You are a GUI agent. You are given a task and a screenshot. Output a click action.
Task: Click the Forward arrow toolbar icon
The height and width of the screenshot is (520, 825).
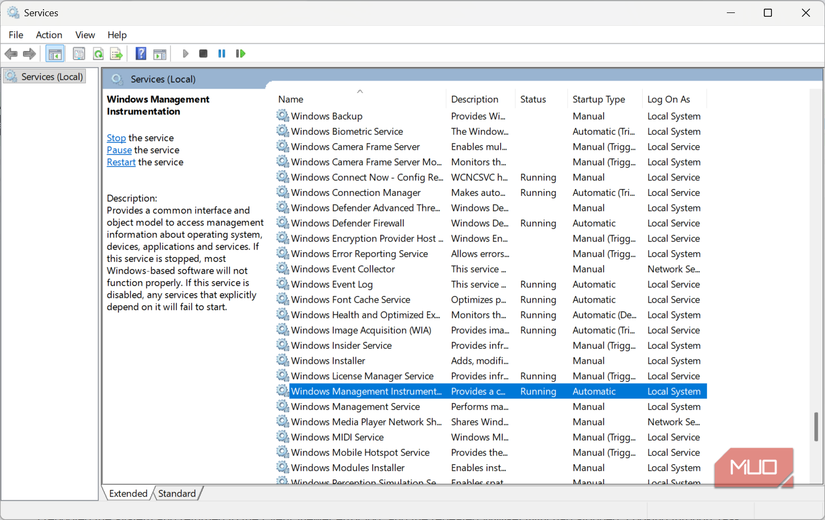(x=29, y=54)
